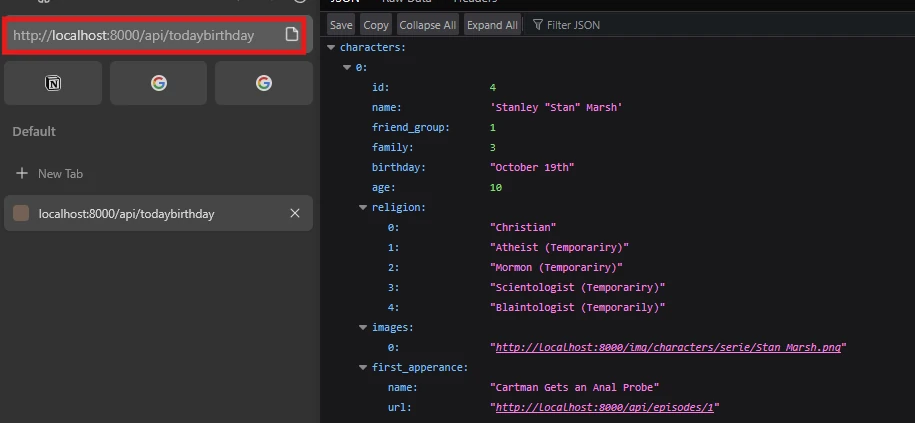Viewport: 915px width, 423px height.
Task: Collapse the 0 node under characters
Action: (347, 68)
